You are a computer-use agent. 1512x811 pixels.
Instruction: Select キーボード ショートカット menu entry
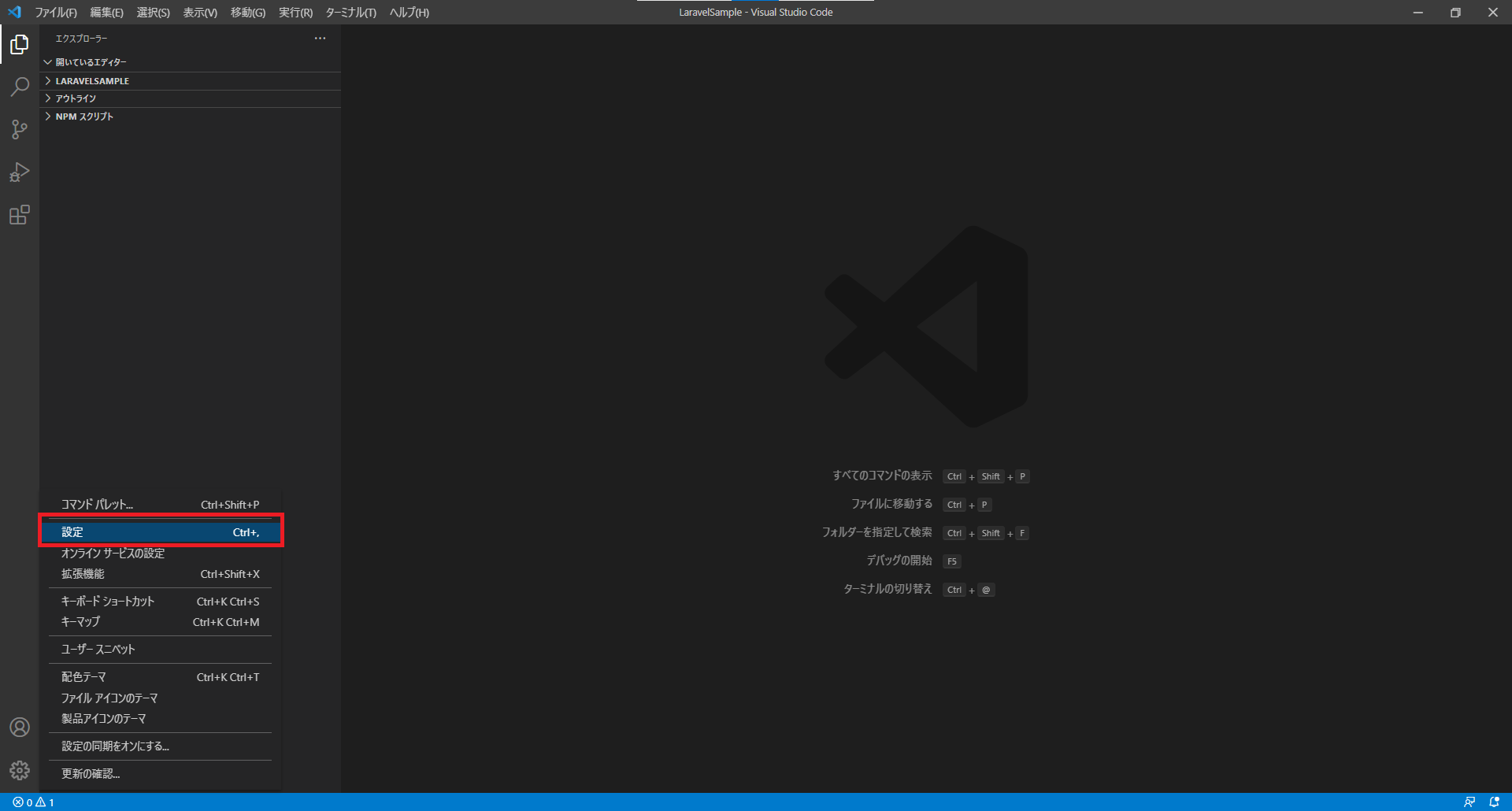(160, 602)
